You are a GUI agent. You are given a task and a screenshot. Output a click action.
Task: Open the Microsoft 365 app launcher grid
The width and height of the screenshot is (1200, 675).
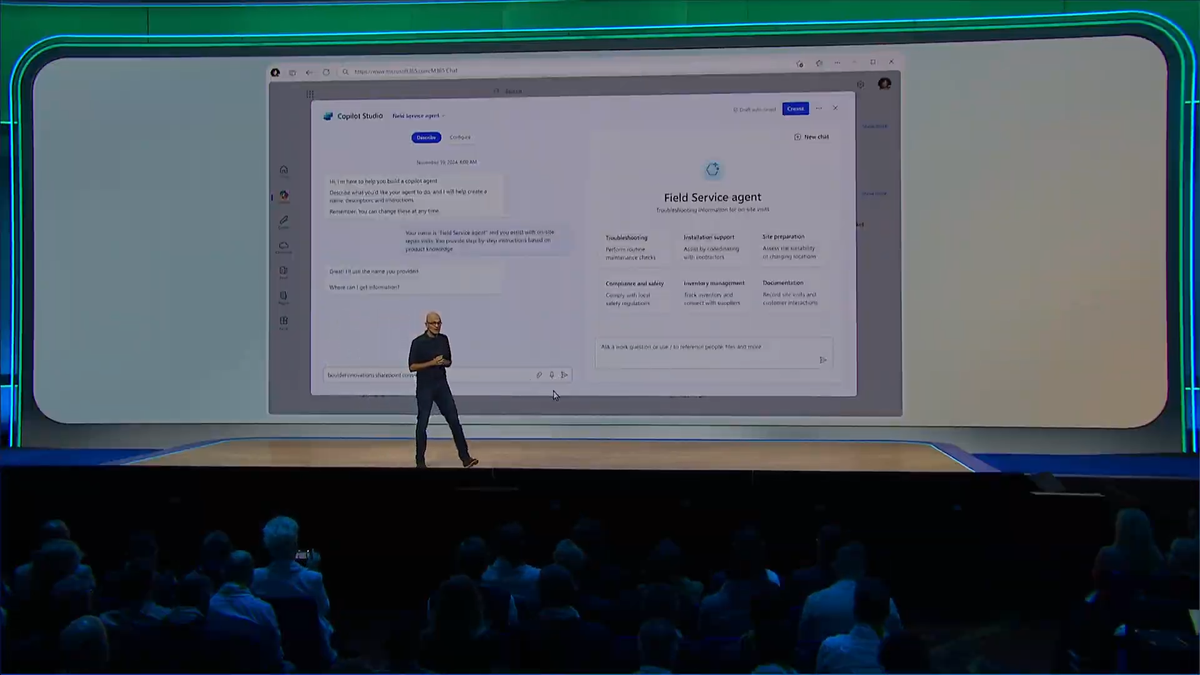coord(309,94)
